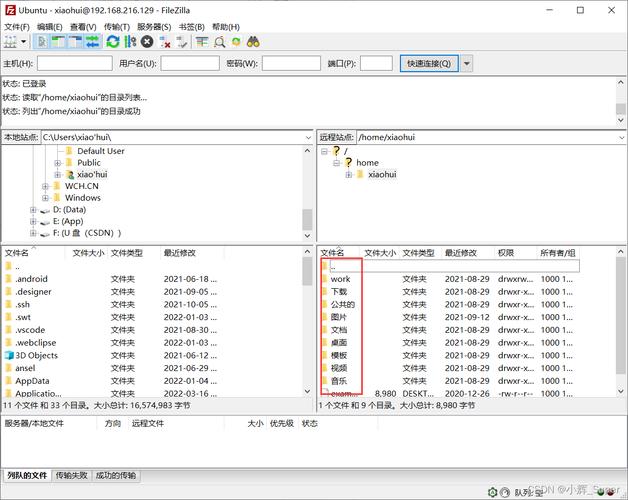Toggle synchronized browsing icon
The image size is (628, 500).
[x=236, y=42]
